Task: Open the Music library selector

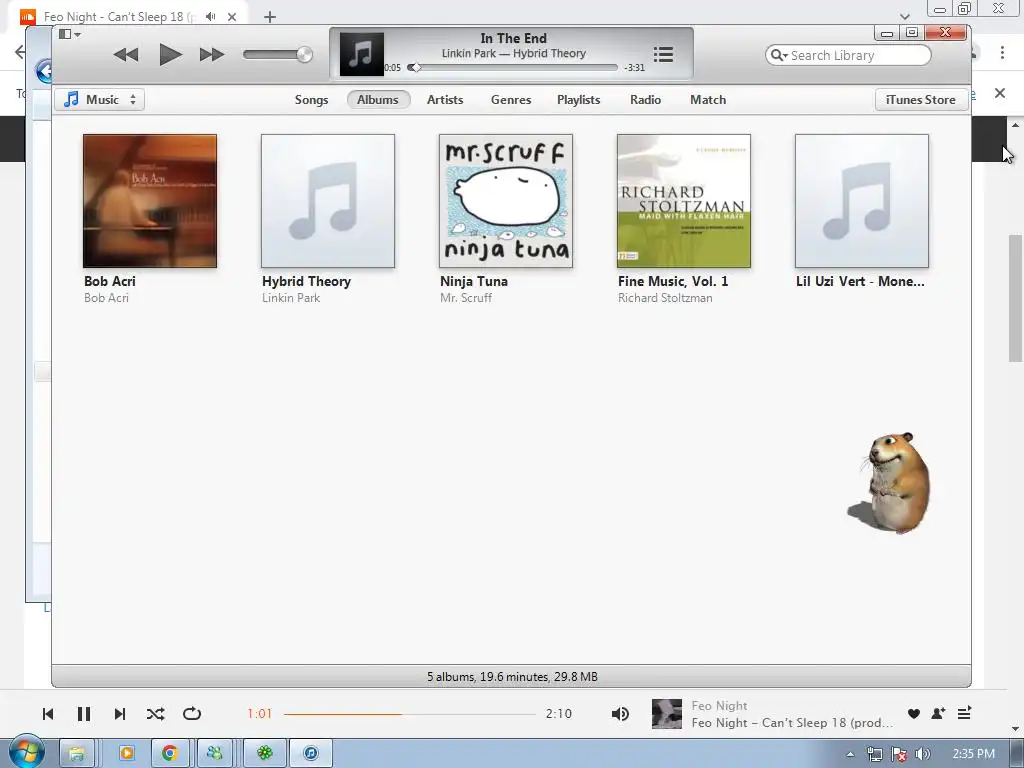Action: coord(99,100)
